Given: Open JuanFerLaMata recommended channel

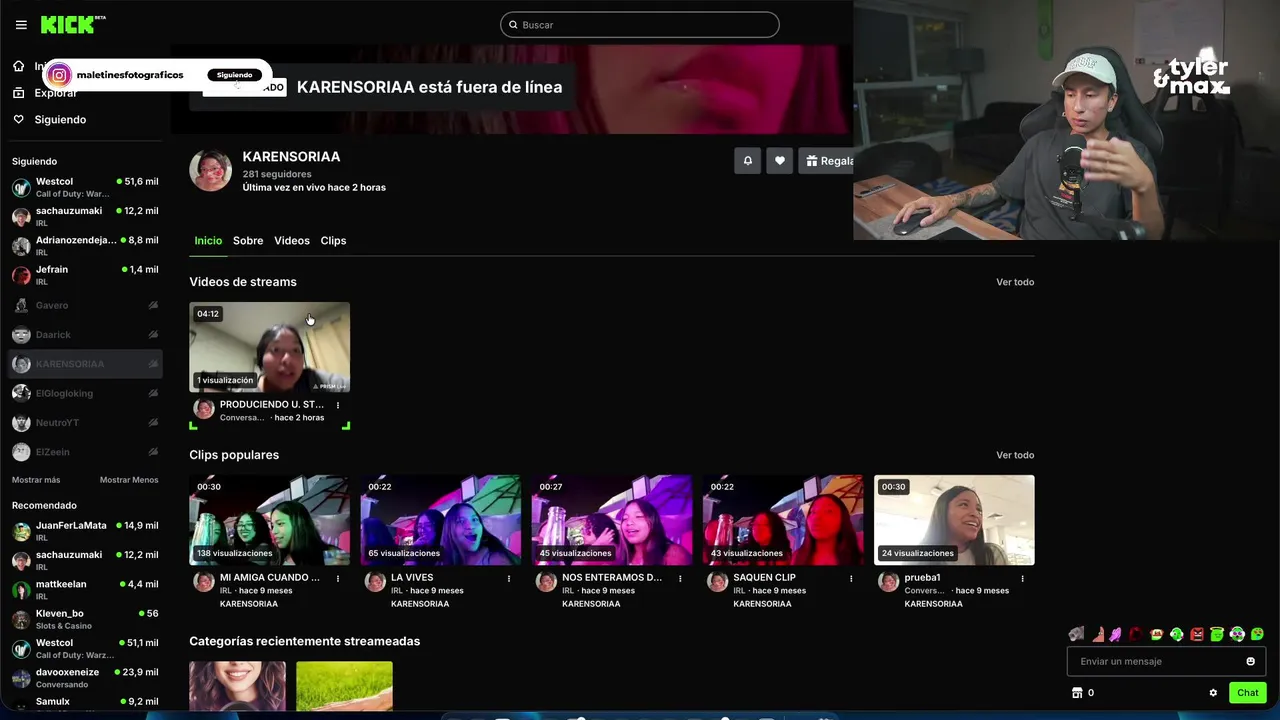Looking at the screenshot, I should (x=85, y=531).
